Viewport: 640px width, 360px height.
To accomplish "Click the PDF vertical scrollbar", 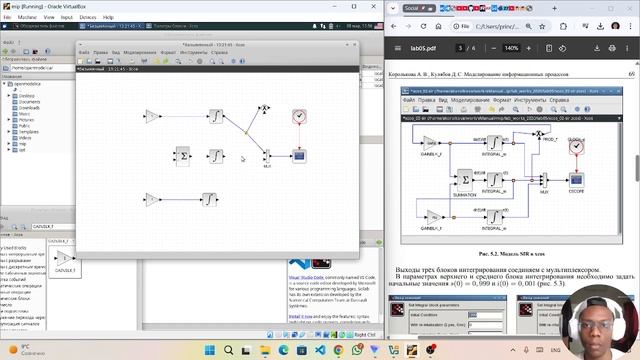I will point(637,167).
